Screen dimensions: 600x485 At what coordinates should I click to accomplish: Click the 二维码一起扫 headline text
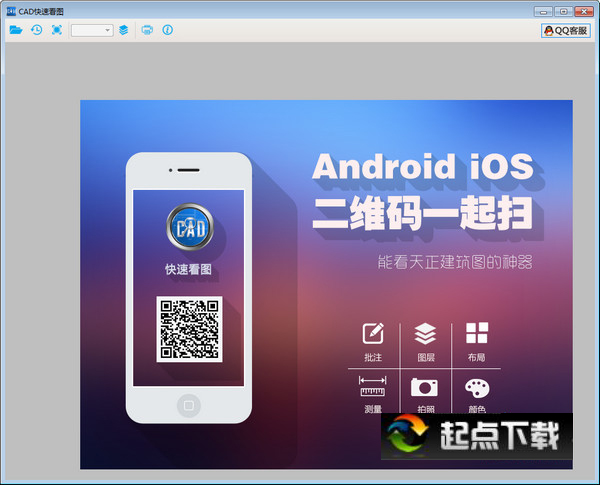click(422, 213)
